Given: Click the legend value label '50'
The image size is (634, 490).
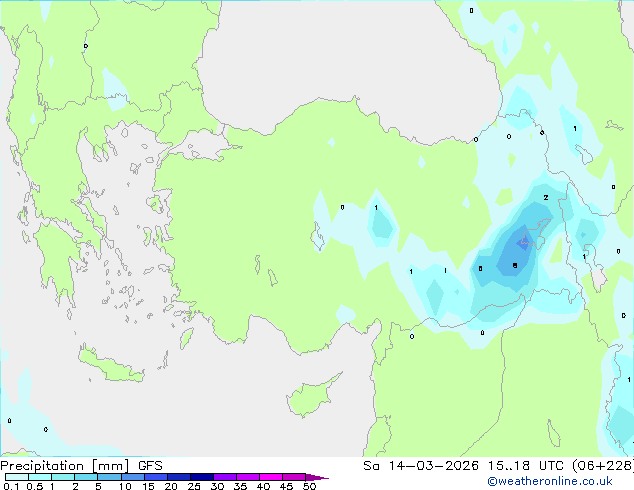Looking at the screenshot, I should [309, 486].
